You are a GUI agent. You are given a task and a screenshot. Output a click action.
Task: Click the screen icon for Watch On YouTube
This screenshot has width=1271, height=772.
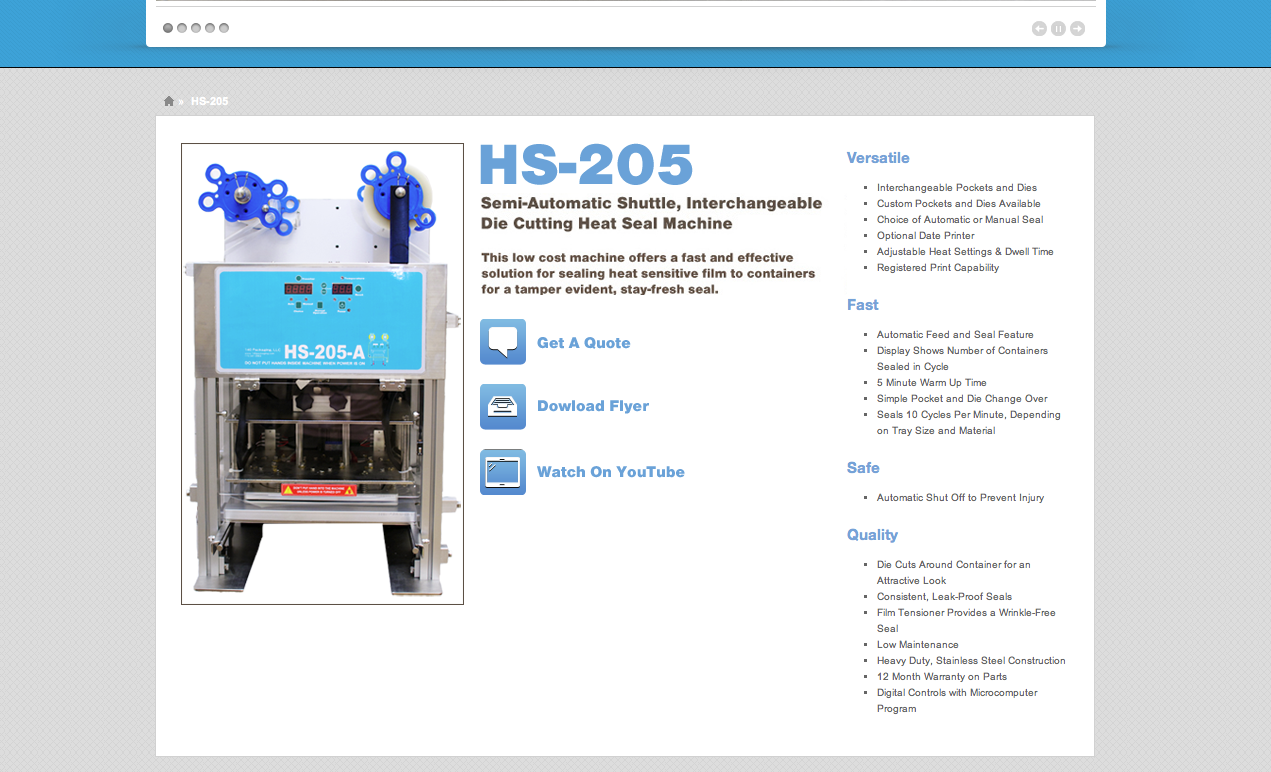click(503, 472)
